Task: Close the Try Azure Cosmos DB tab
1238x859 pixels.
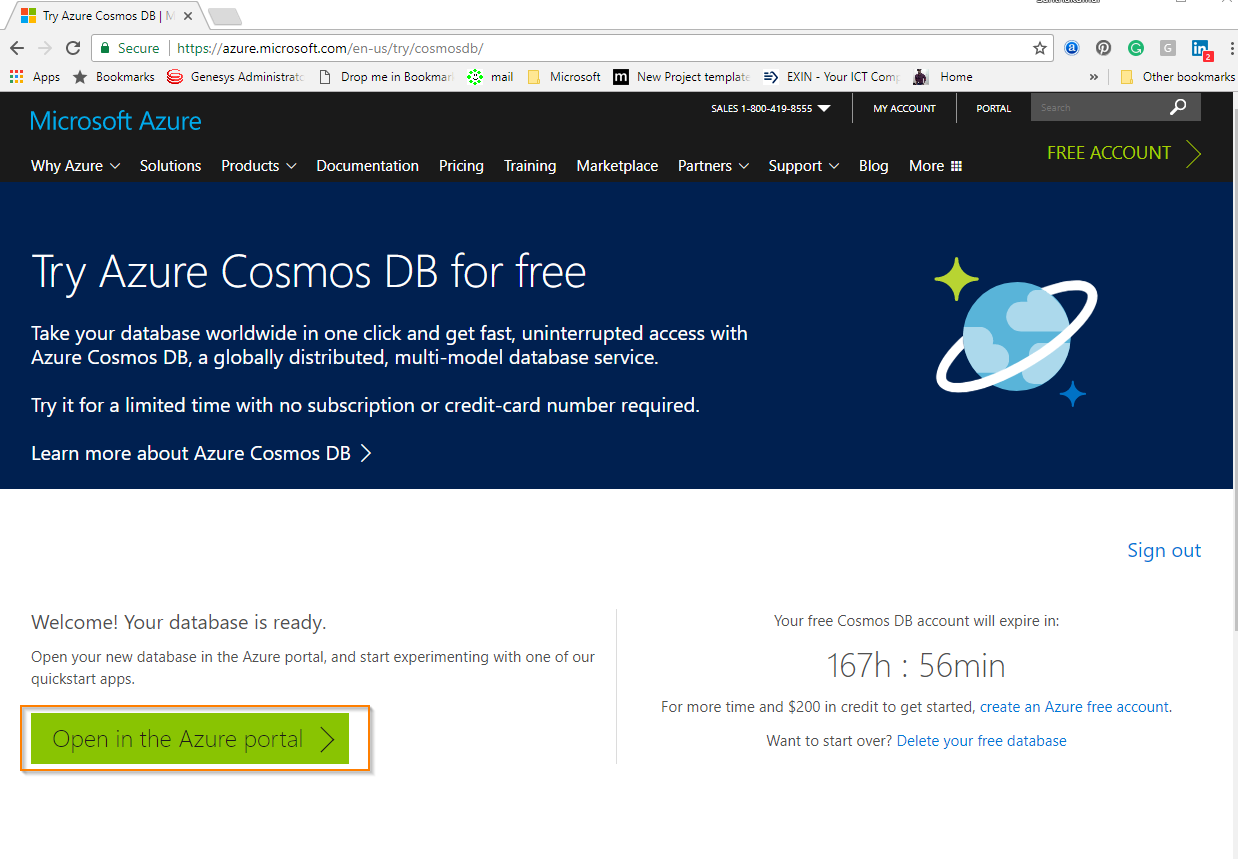Action: click(188, 16)
